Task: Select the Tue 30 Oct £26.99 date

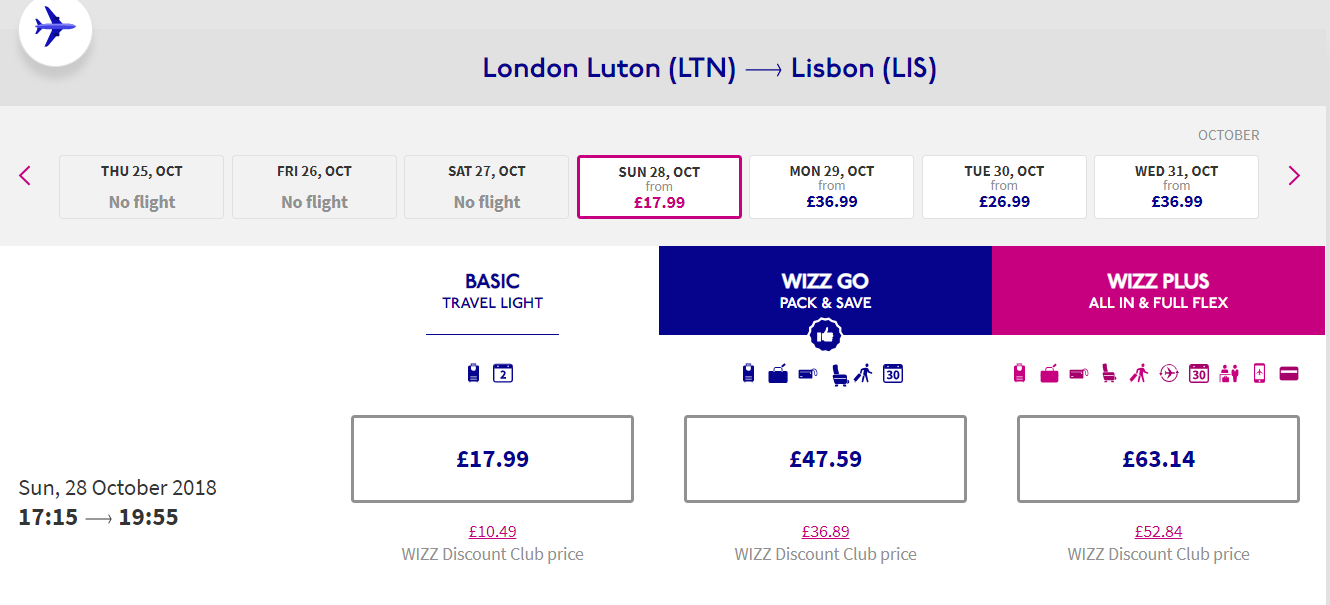Action: click(x=1004, y=187)
